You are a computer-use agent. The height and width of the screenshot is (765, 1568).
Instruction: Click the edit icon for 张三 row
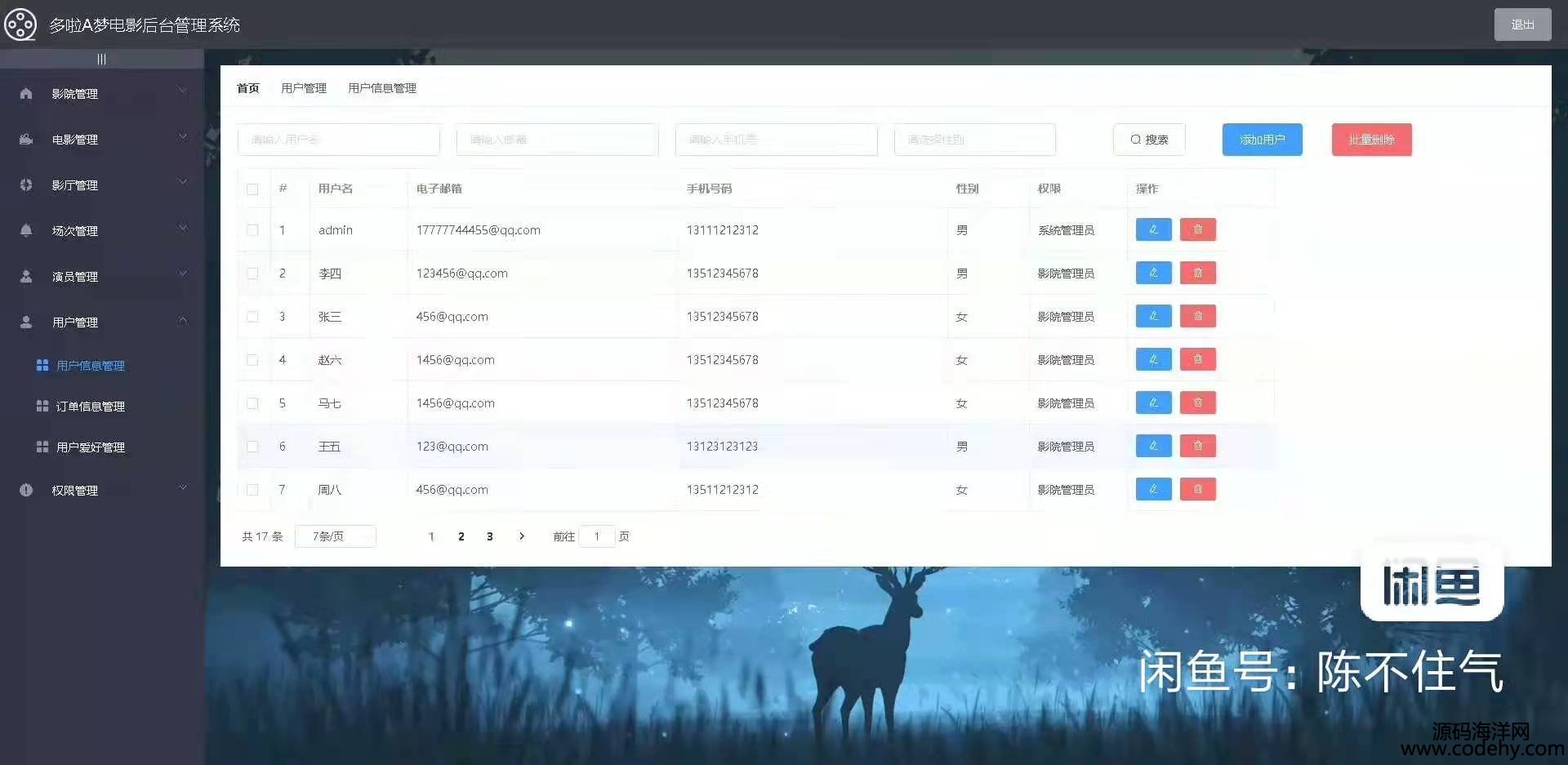1153,316
